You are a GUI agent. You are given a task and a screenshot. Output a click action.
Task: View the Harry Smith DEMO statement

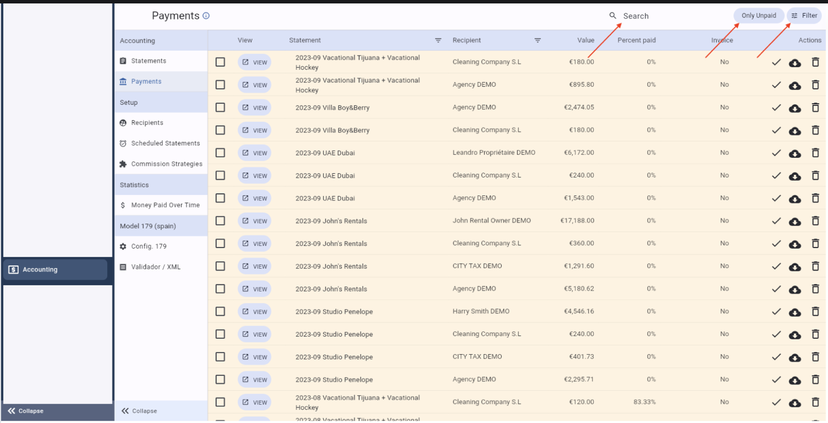tap(255, 312)
